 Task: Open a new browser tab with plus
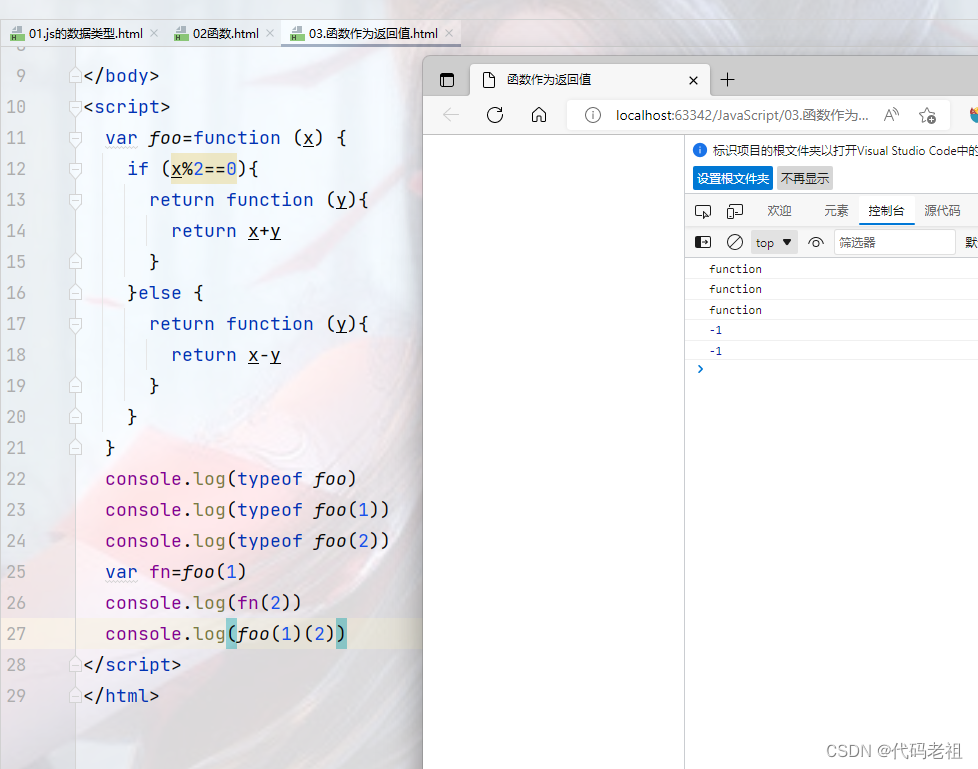(x=727, y=80)
